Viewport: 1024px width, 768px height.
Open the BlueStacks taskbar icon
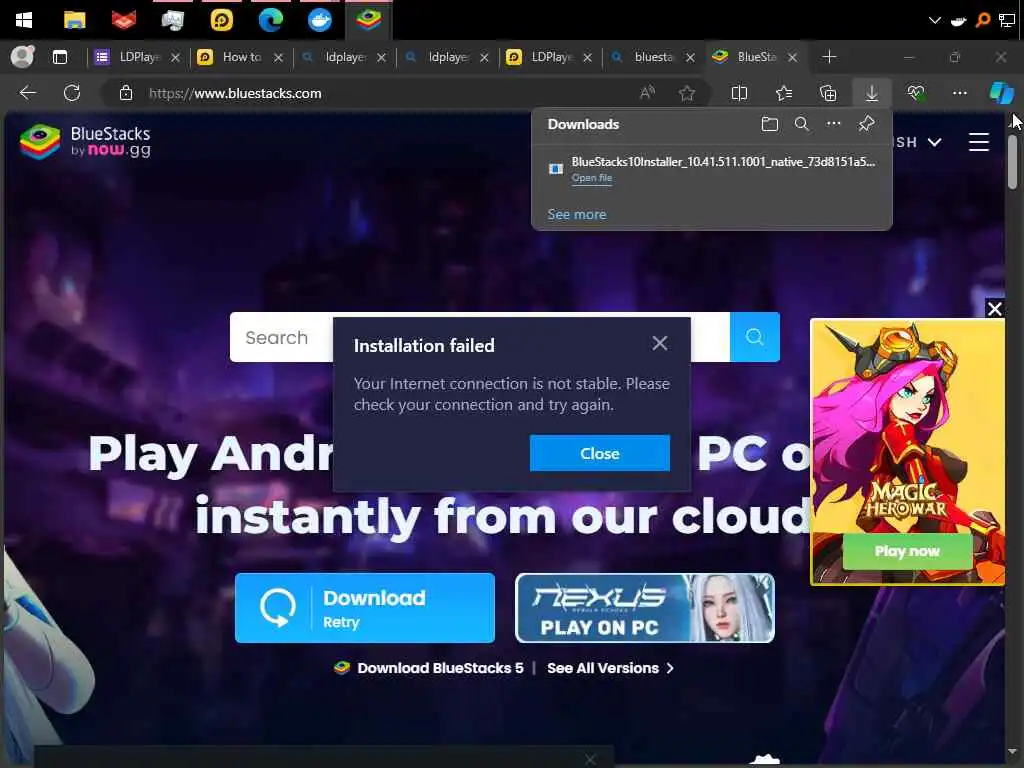pyautogui.click(x=369, y=20)
